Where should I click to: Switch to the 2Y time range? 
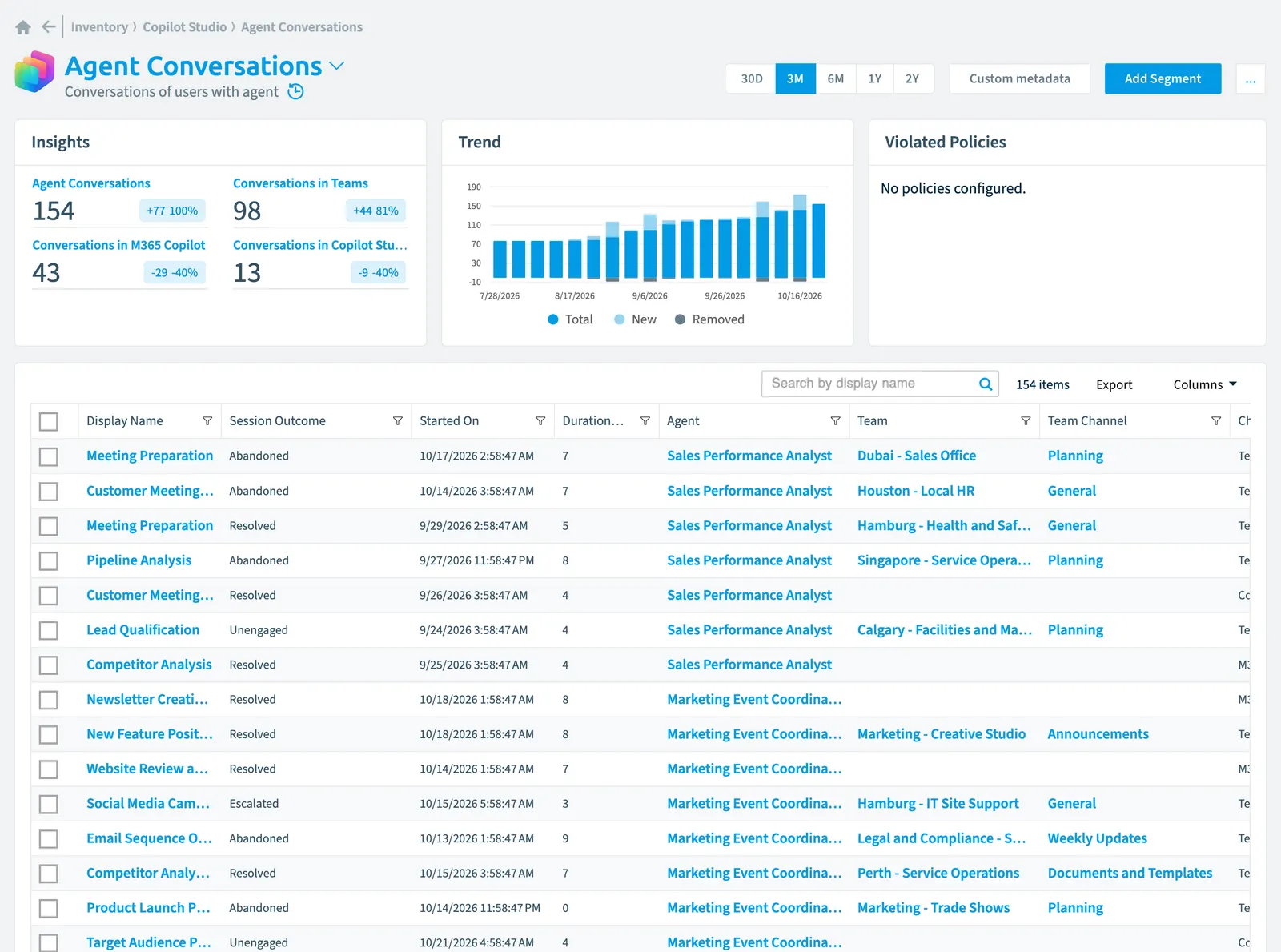coord(913,79)
